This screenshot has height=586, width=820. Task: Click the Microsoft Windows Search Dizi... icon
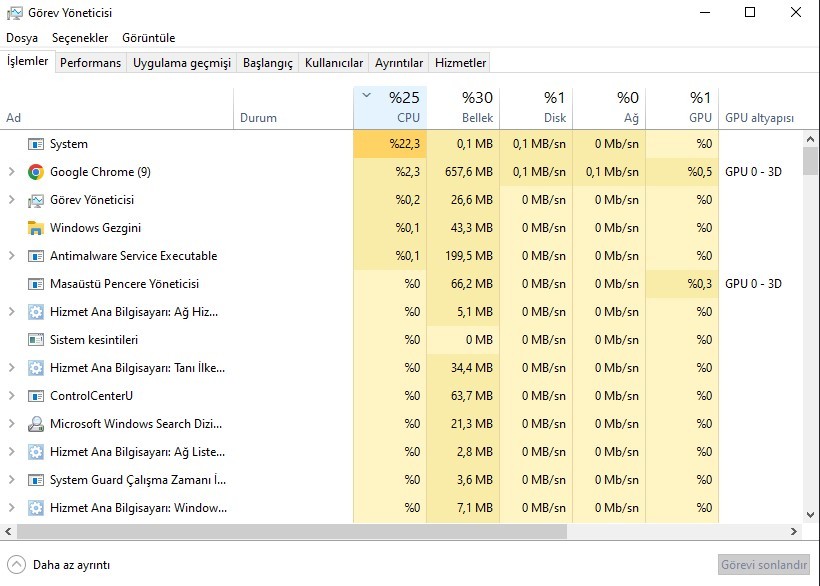36,424
